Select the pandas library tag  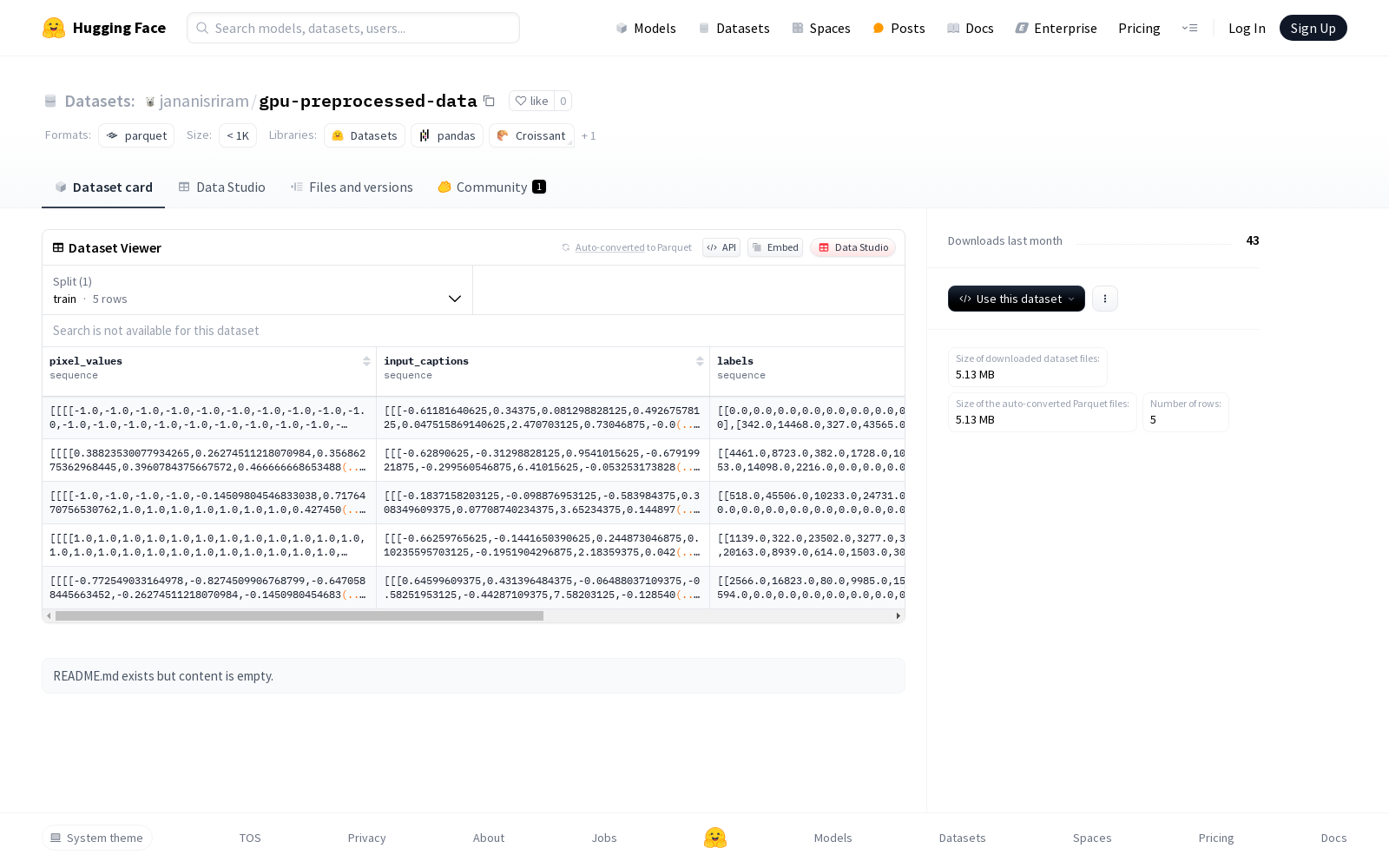[x=447, y=135]
